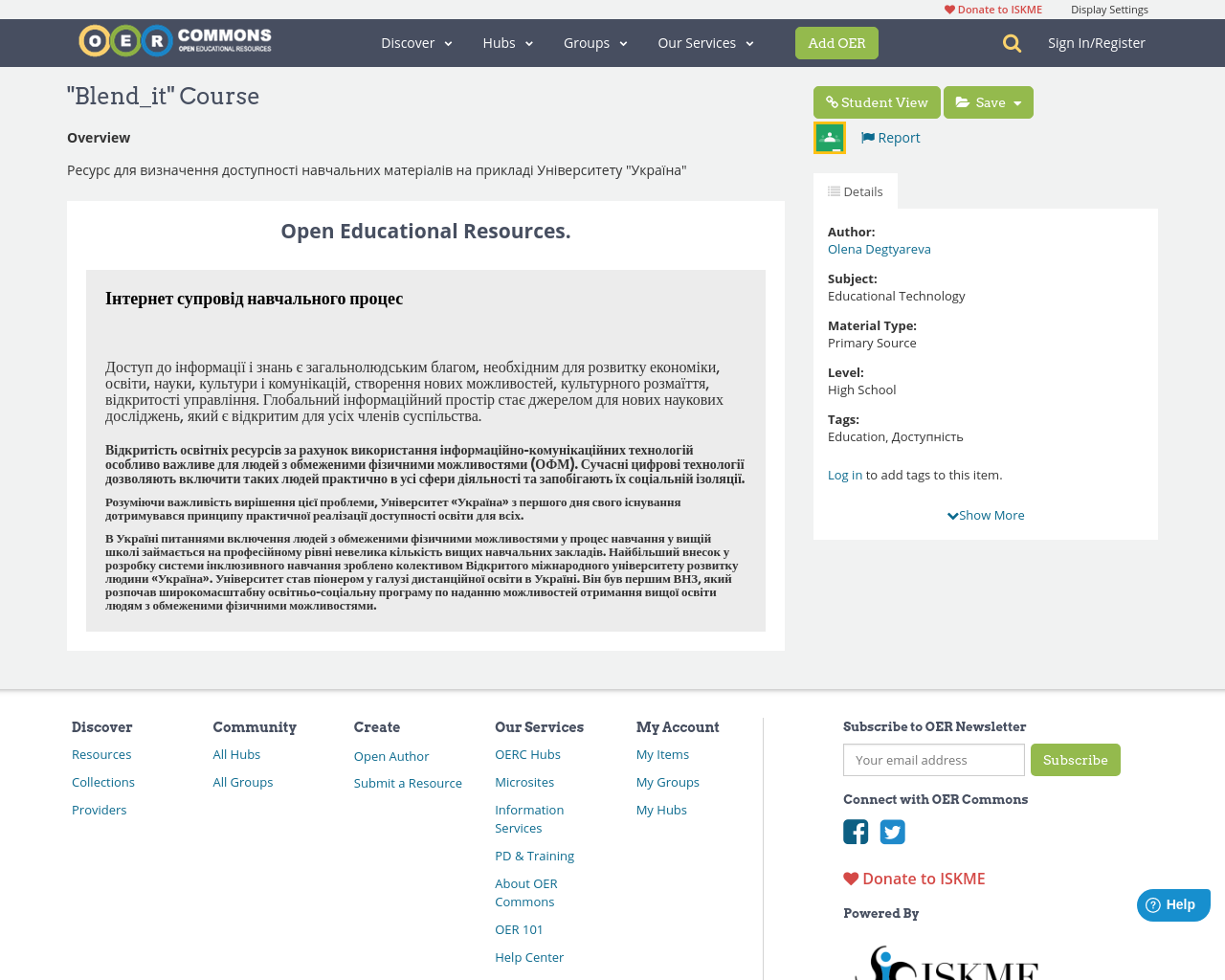Show More resource details
The height and width of the screenshot is (980, 1225).
(x=985, y=514)
